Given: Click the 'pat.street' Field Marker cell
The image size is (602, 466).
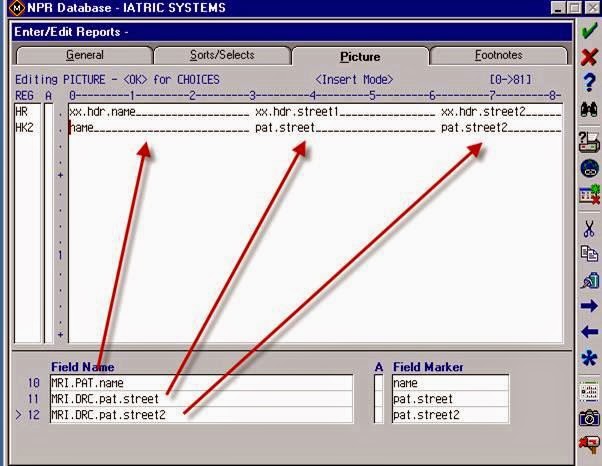Looking at the screenshot, I should 450,399.
